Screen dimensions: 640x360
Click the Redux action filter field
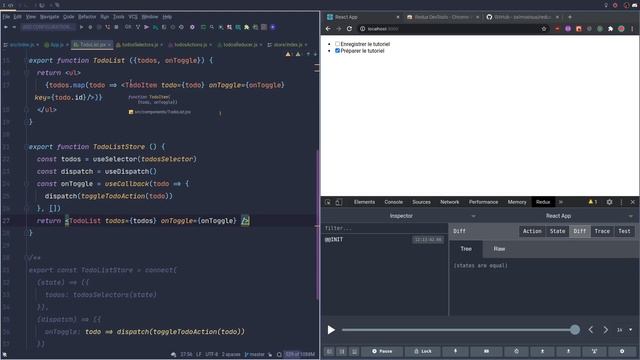point(385,228)
